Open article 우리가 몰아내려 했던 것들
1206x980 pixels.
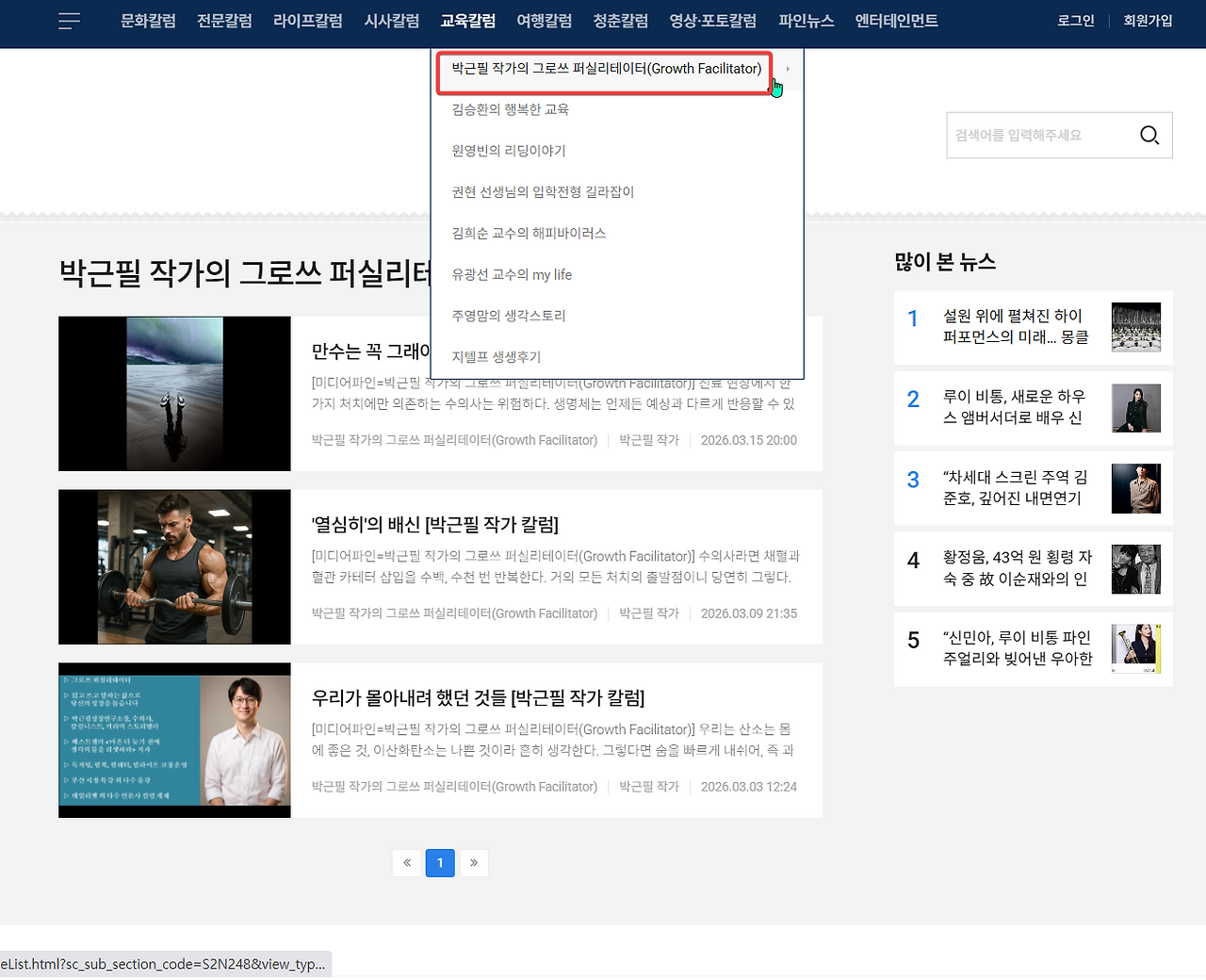tap(479, 698)
